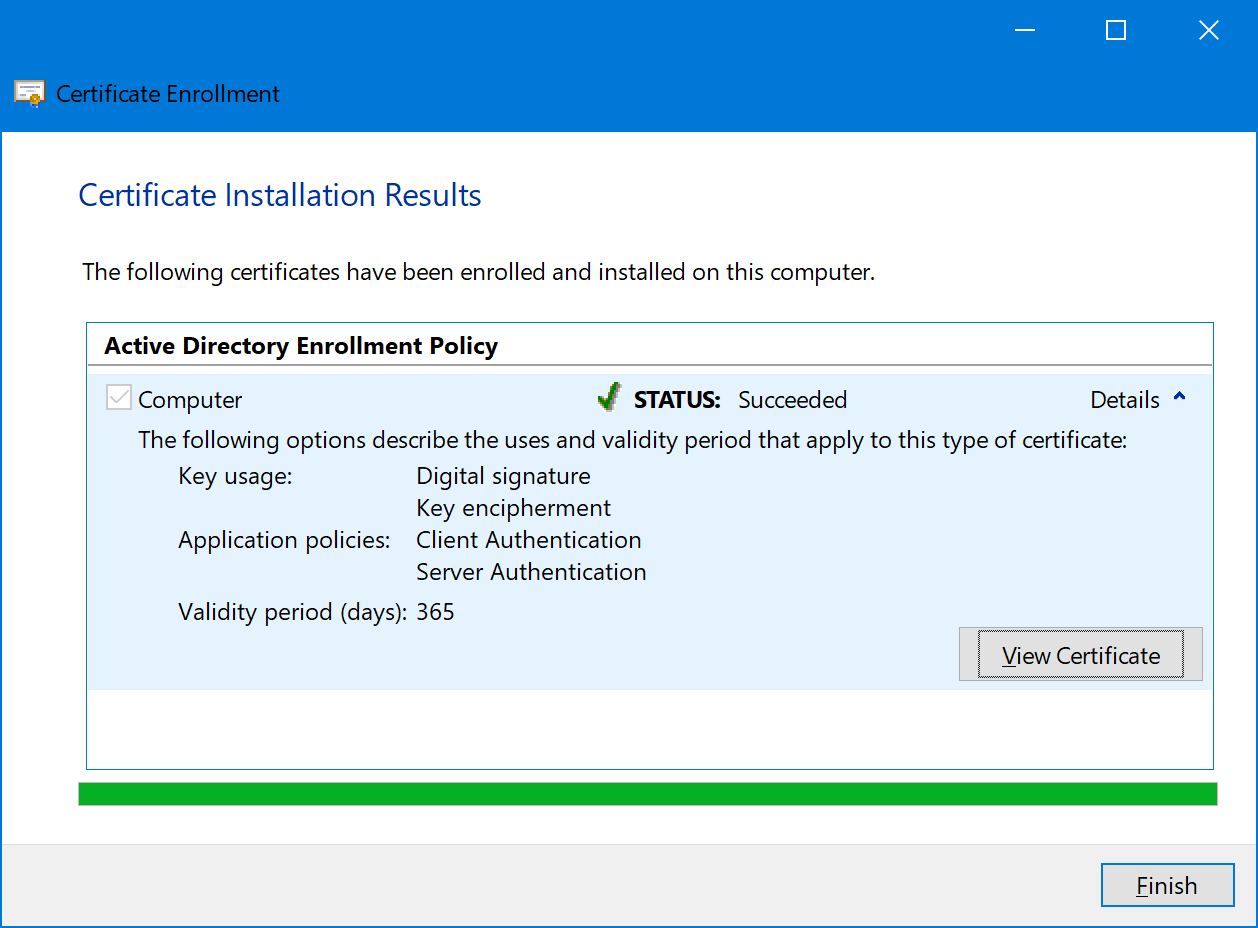The width and height of the screenshot is (1258, 928).
Task: Click the enrolled certificates description text
Action: pos(478,272)
